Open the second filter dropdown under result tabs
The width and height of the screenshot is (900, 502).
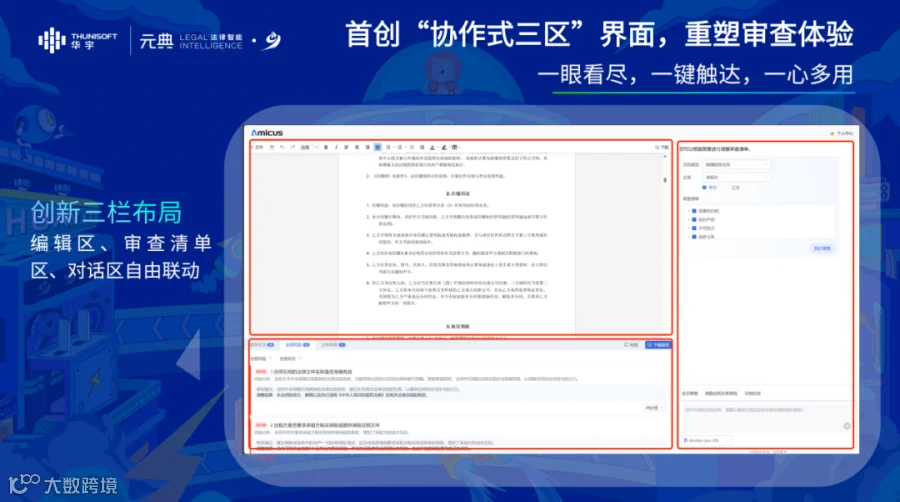[290, 359]
